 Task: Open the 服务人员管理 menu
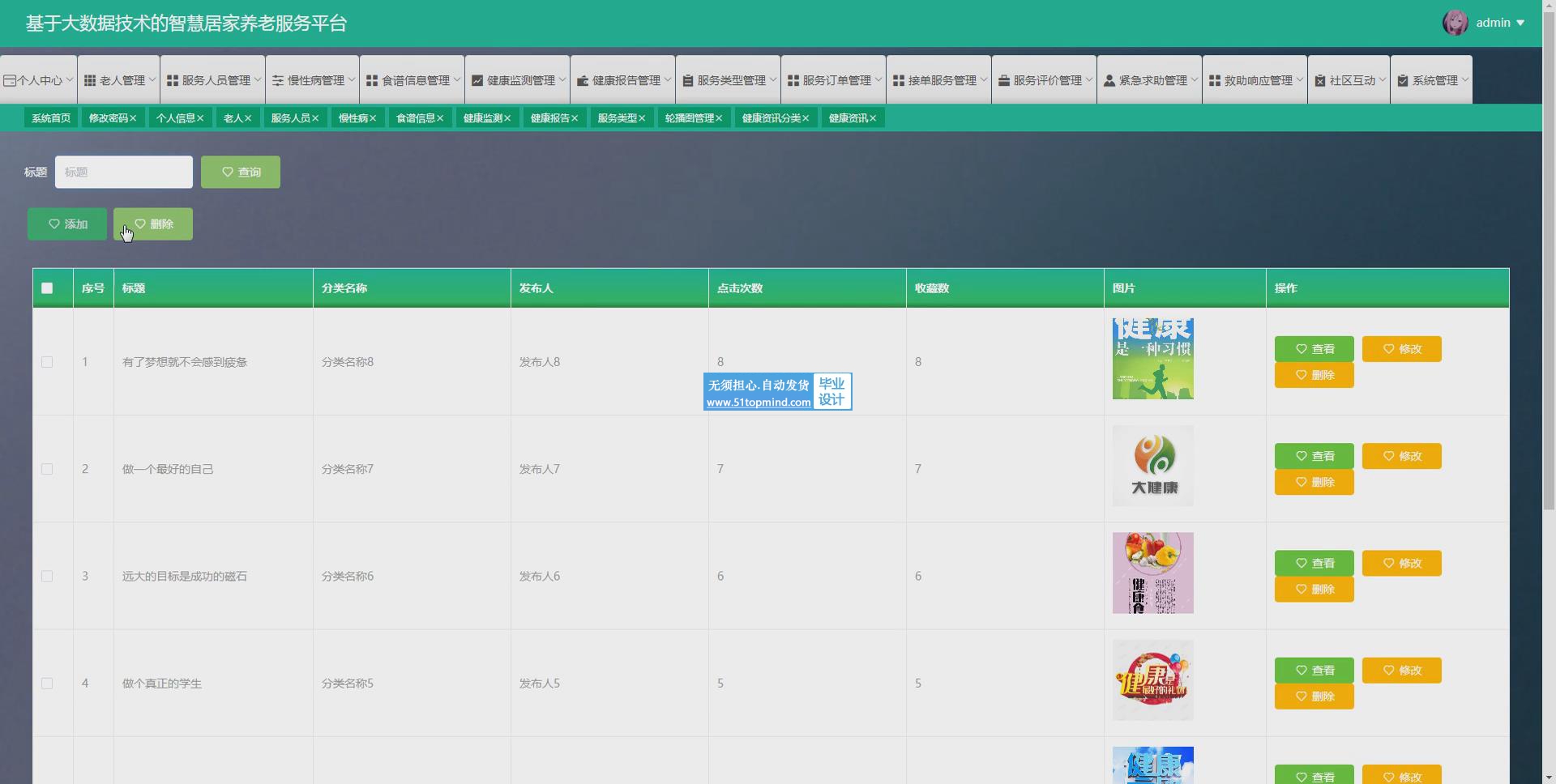213,80
